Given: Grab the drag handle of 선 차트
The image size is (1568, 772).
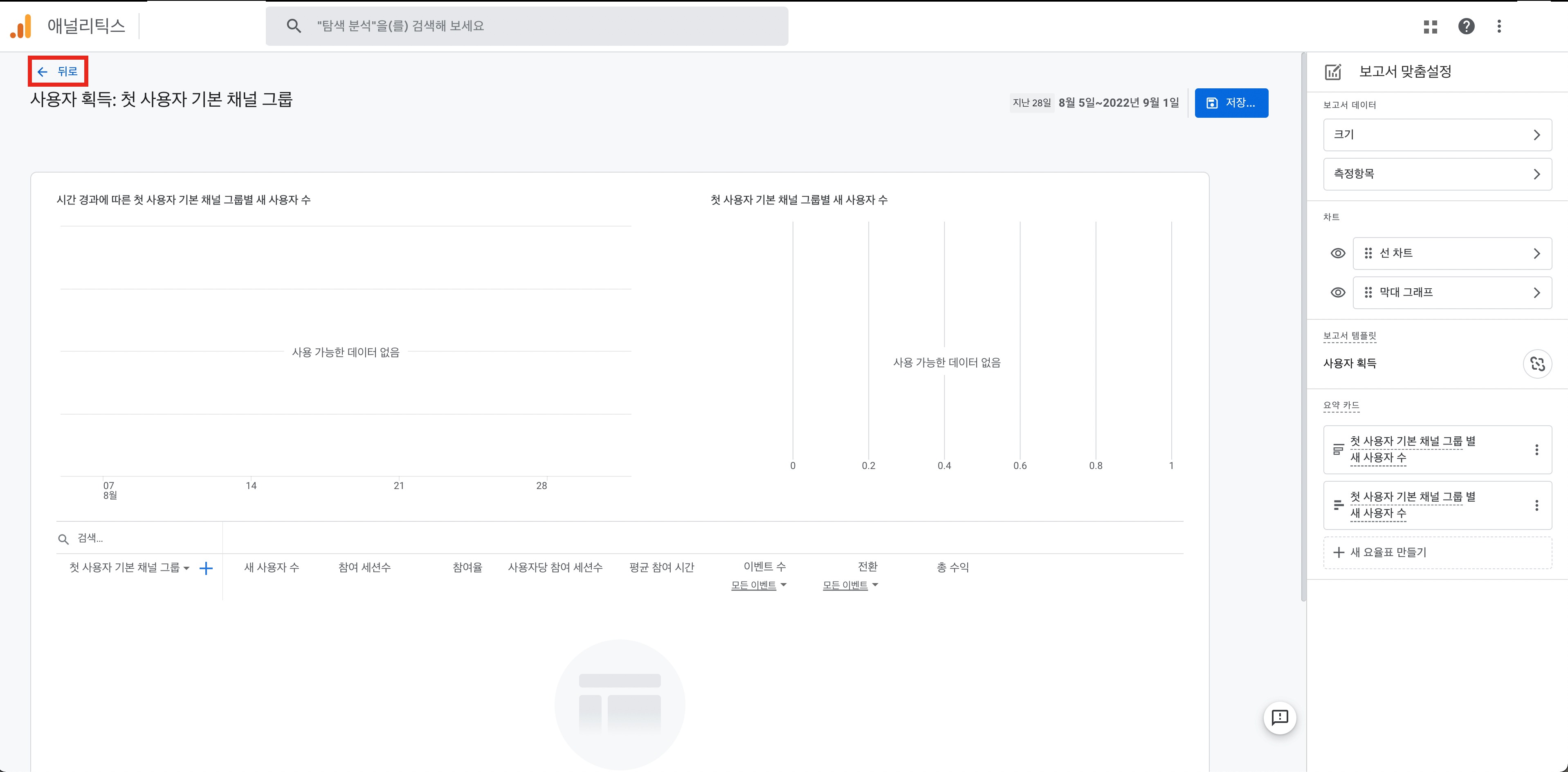Looking at the screenshot, I should point(1368,253).
